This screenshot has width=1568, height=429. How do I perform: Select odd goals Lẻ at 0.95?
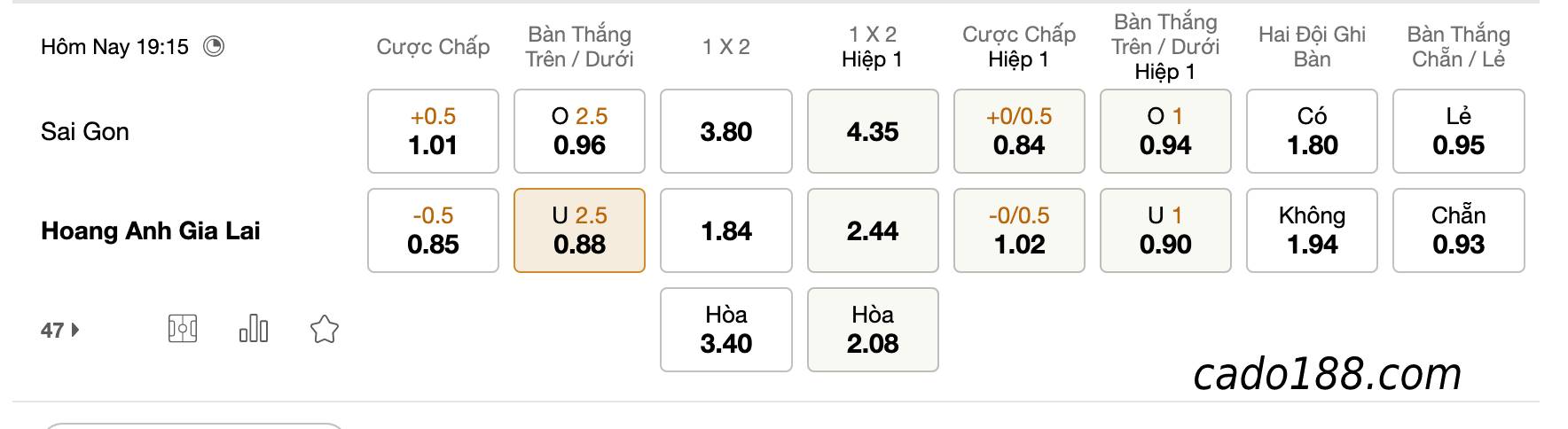point(1459,131)
